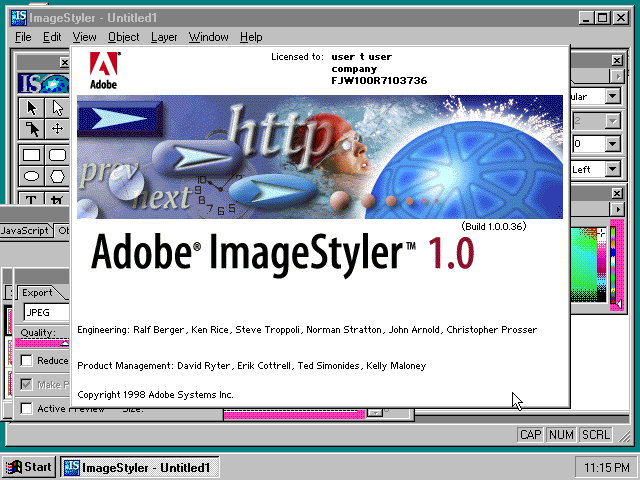Image resolution: width=640 pixels, height=480 pixels.
Task: Open the small dropdown at the document window bottom
Action: [374, 413]
